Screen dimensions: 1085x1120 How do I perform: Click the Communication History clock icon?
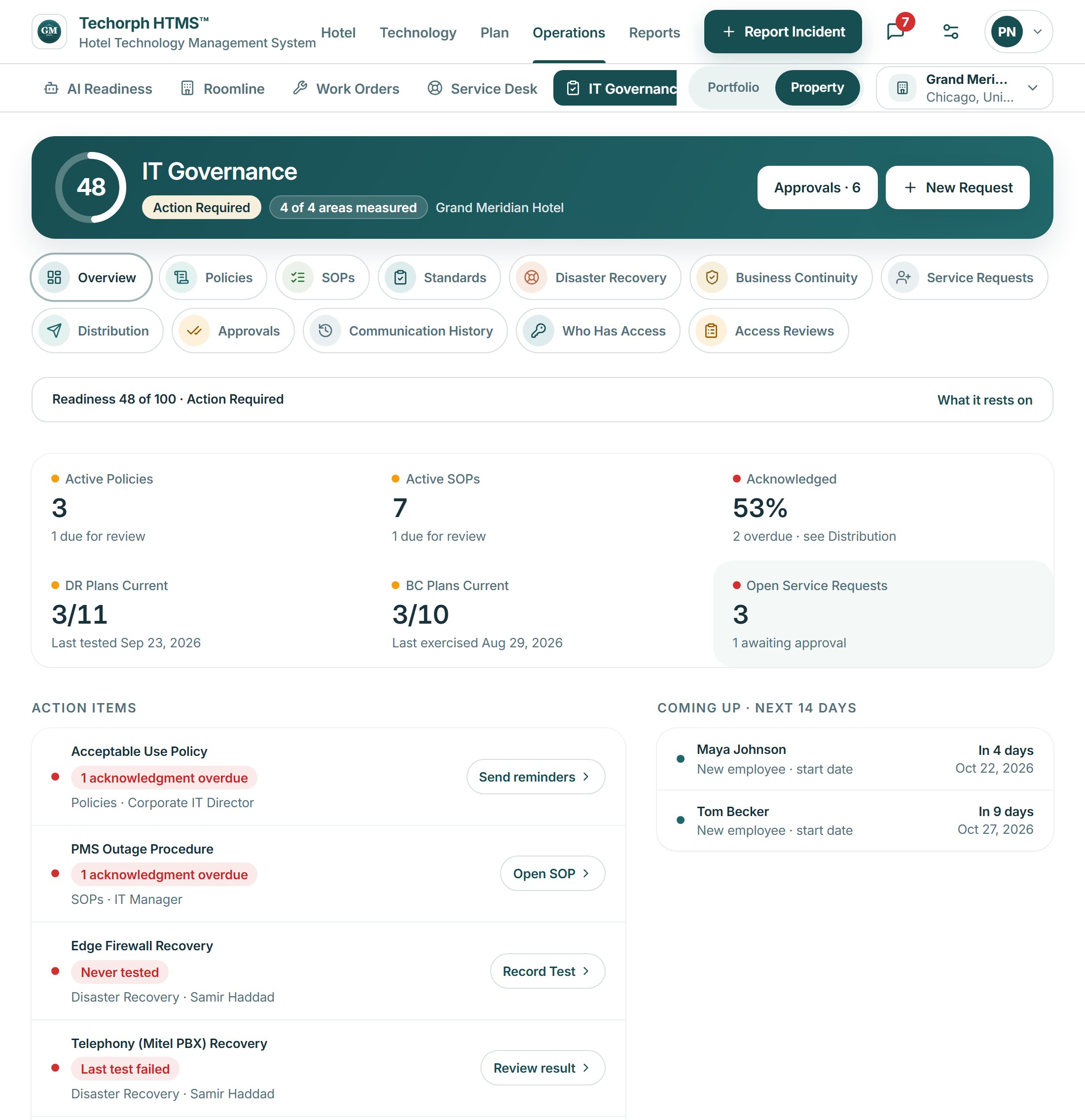pyautogui.click(x=325, y=331)
